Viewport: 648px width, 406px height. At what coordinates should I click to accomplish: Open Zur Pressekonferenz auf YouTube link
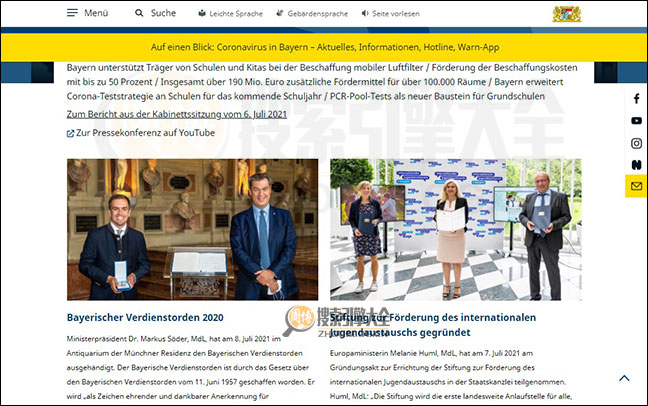[x=145, y=133]
